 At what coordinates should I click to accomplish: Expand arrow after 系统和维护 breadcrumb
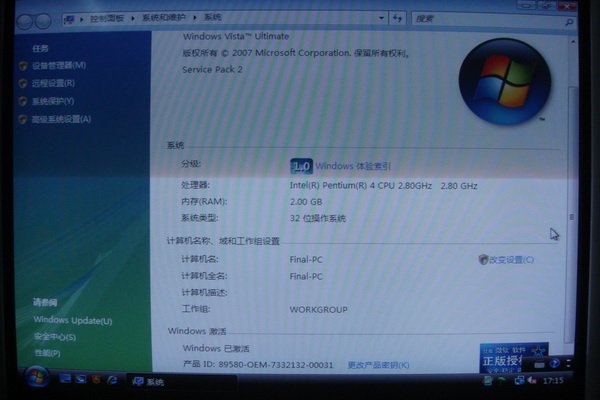tap(195, 18)
